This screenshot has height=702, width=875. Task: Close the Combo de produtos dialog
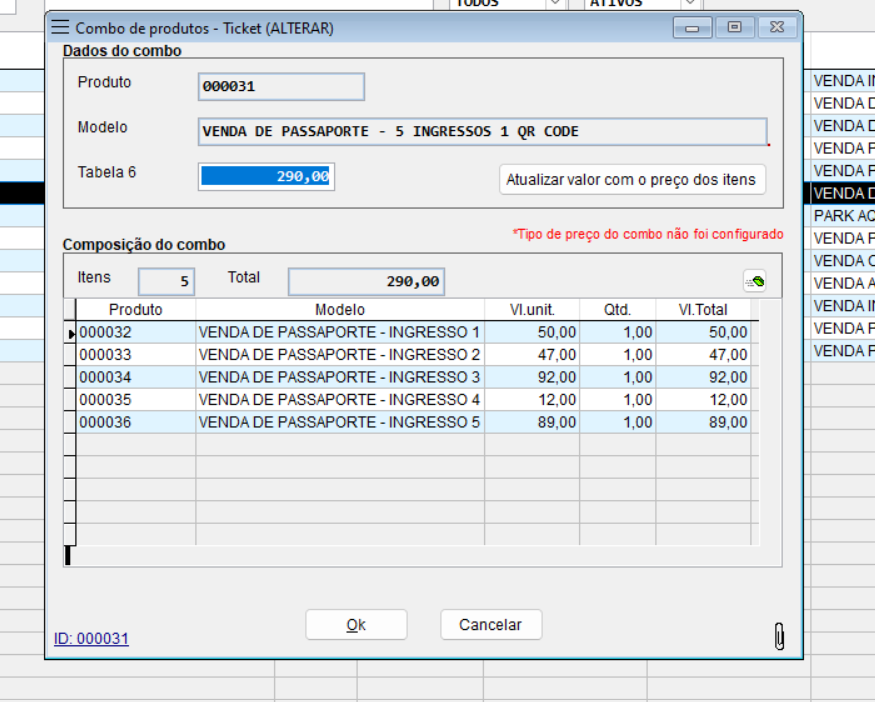pos(777,28)
